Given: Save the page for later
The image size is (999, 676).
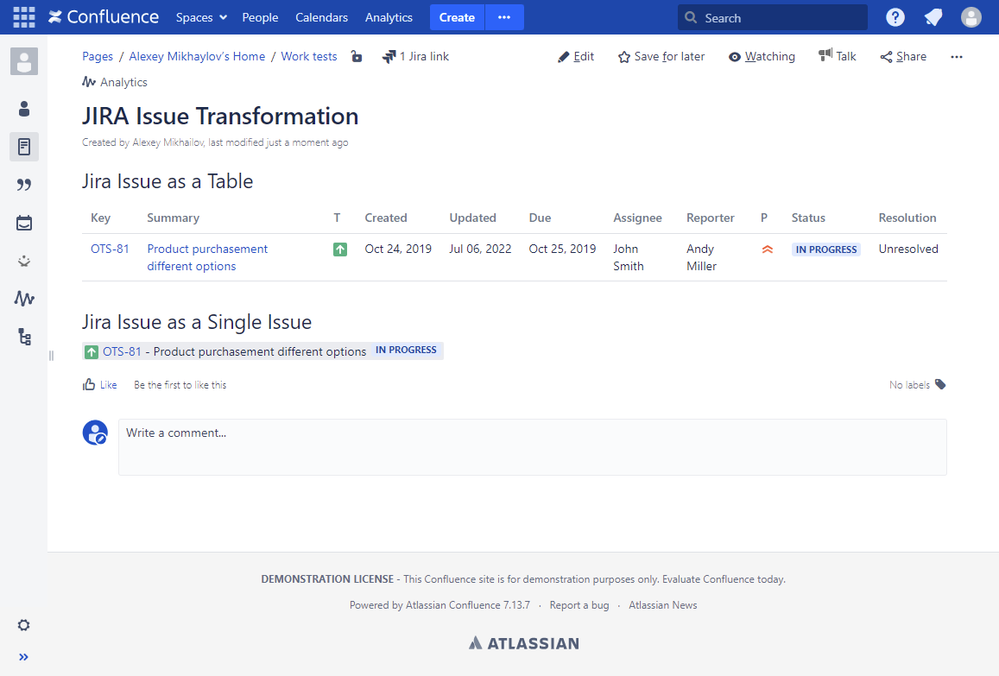Looking at the screenshot, I should pos(661,57).
